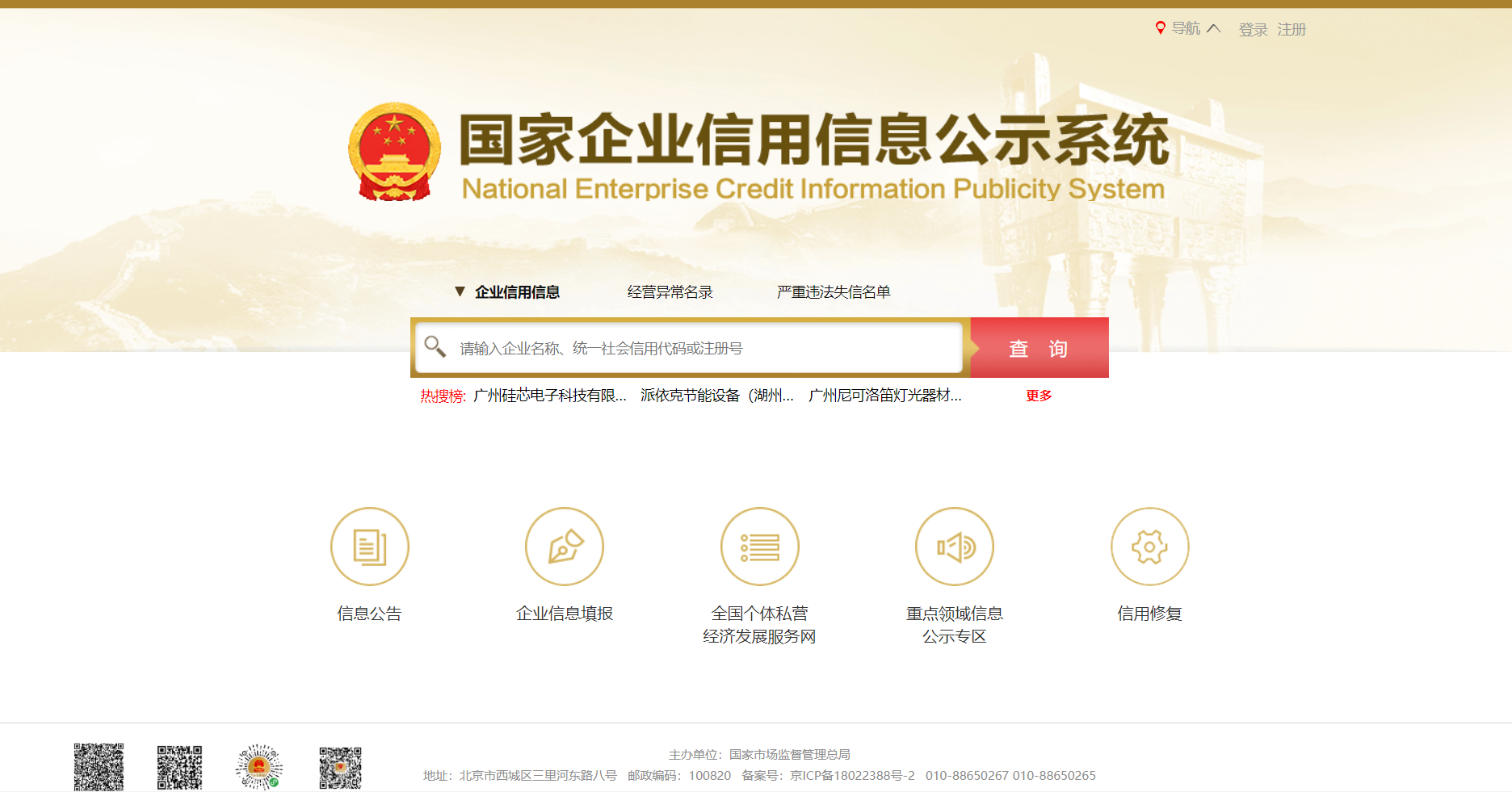Screen dimensions: 1512x792
Task: Focus the enterprise name search input field
Action: (703, 348)
